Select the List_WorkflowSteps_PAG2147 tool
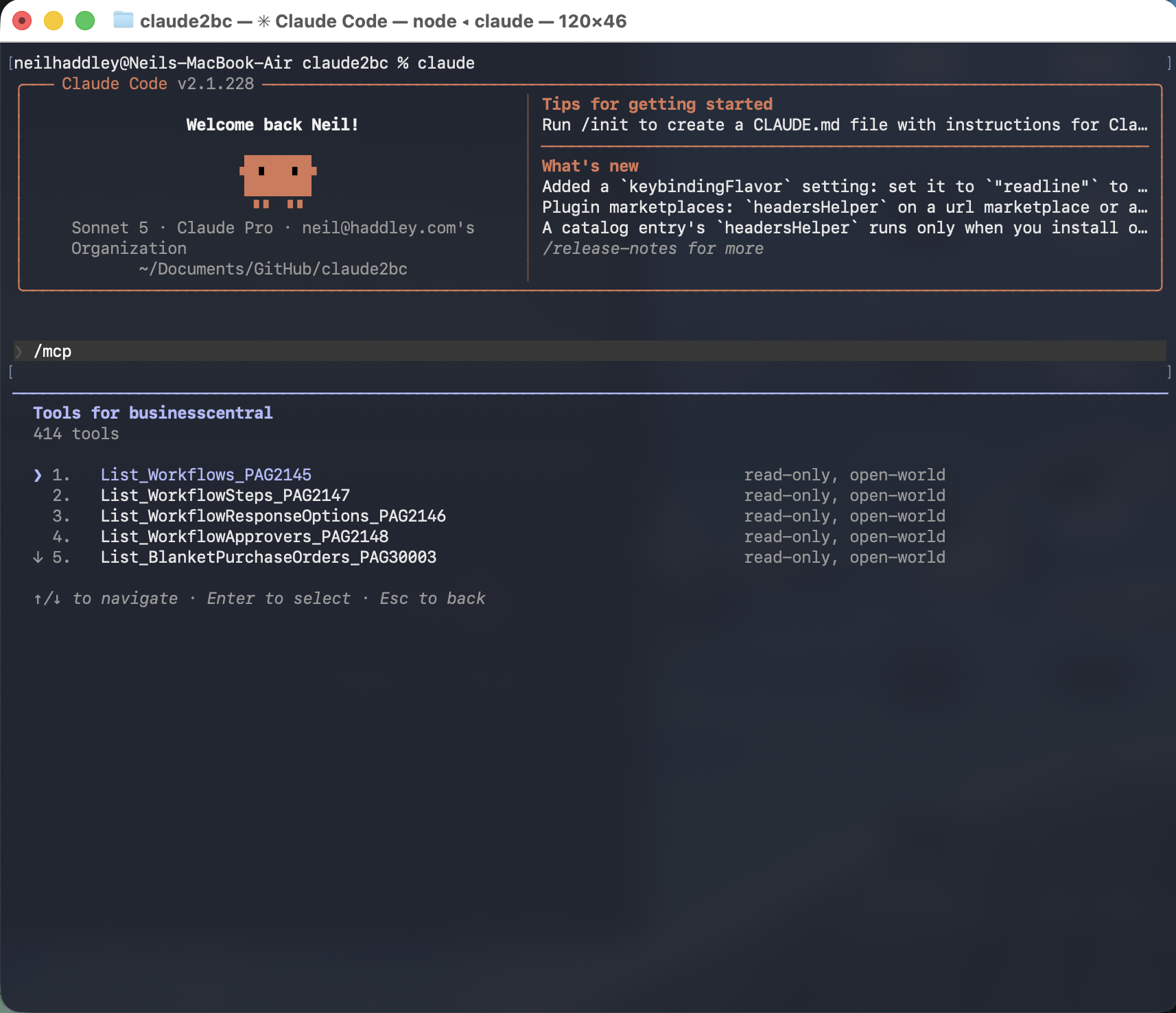Viewport: 1176px width, 1013px height. click(225, 496)
